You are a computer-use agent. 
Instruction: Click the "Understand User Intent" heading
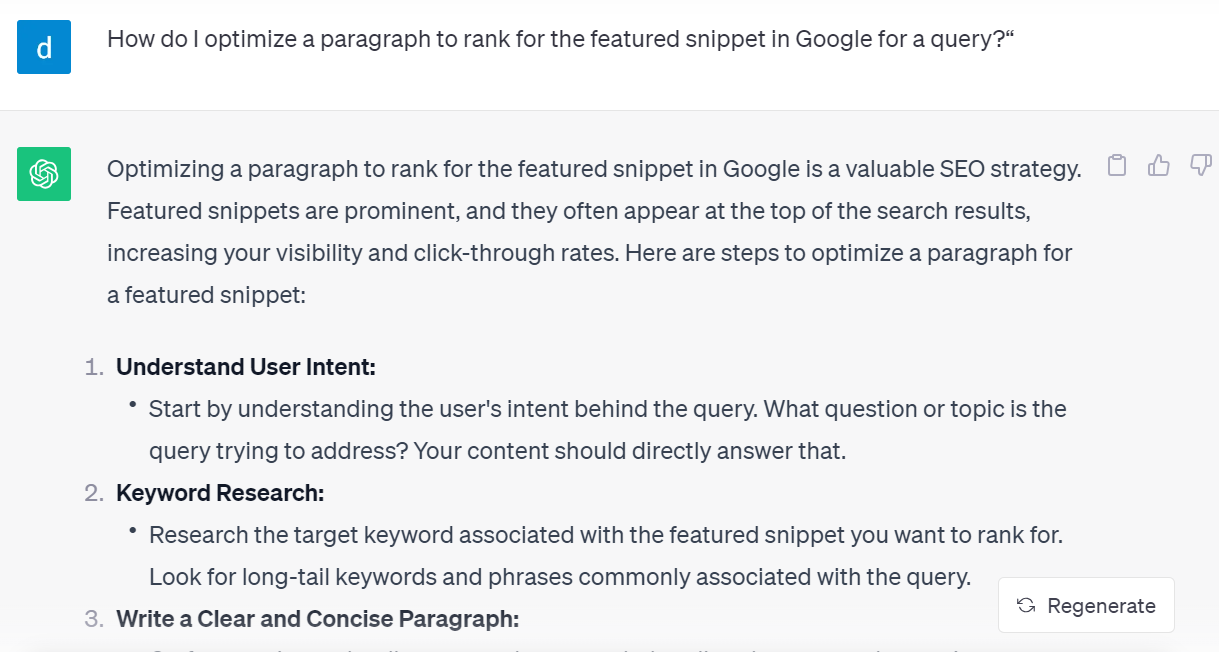(245, 367)
